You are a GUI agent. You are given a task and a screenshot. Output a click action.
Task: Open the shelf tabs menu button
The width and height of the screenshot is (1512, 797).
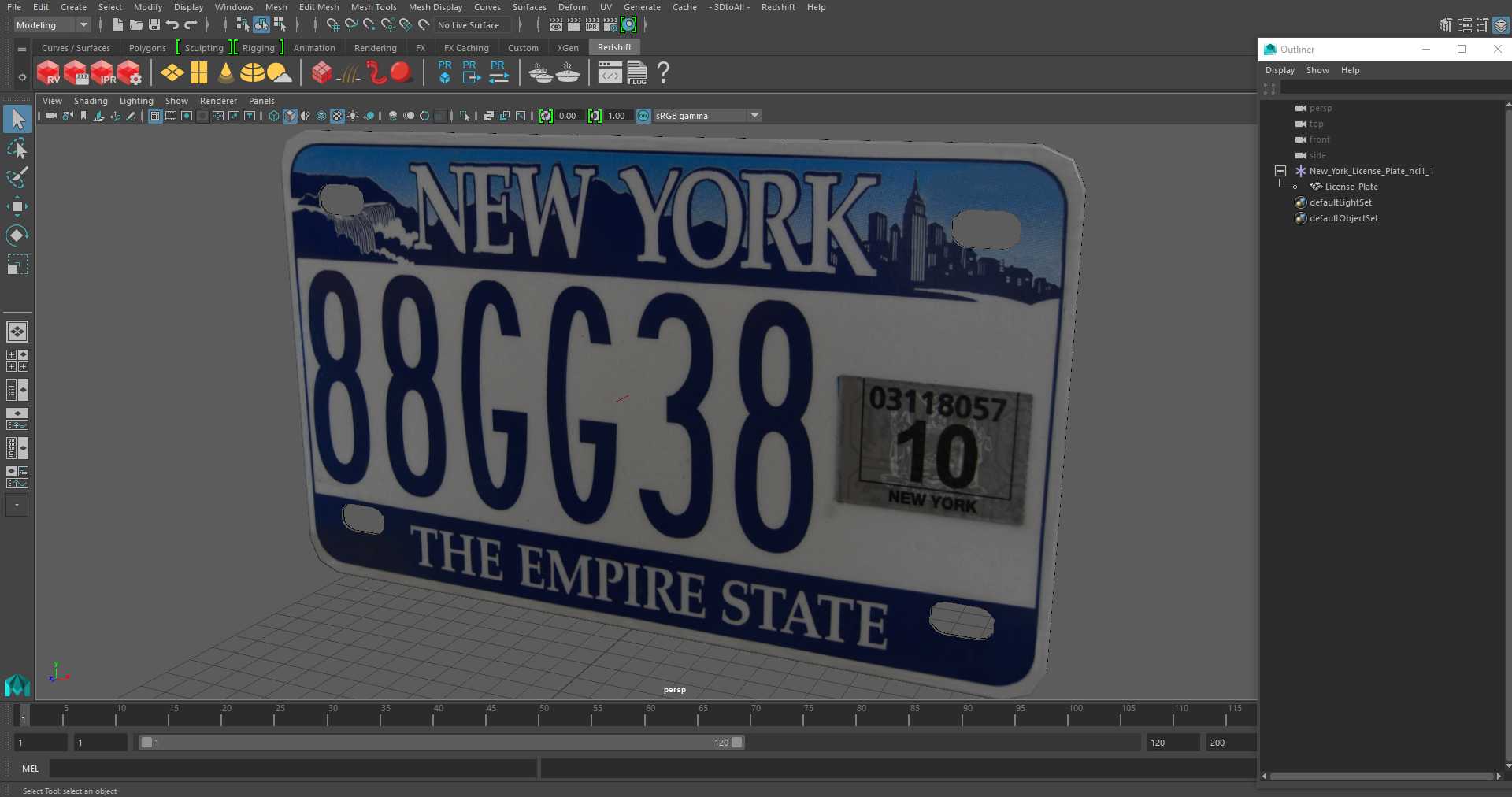22,49
